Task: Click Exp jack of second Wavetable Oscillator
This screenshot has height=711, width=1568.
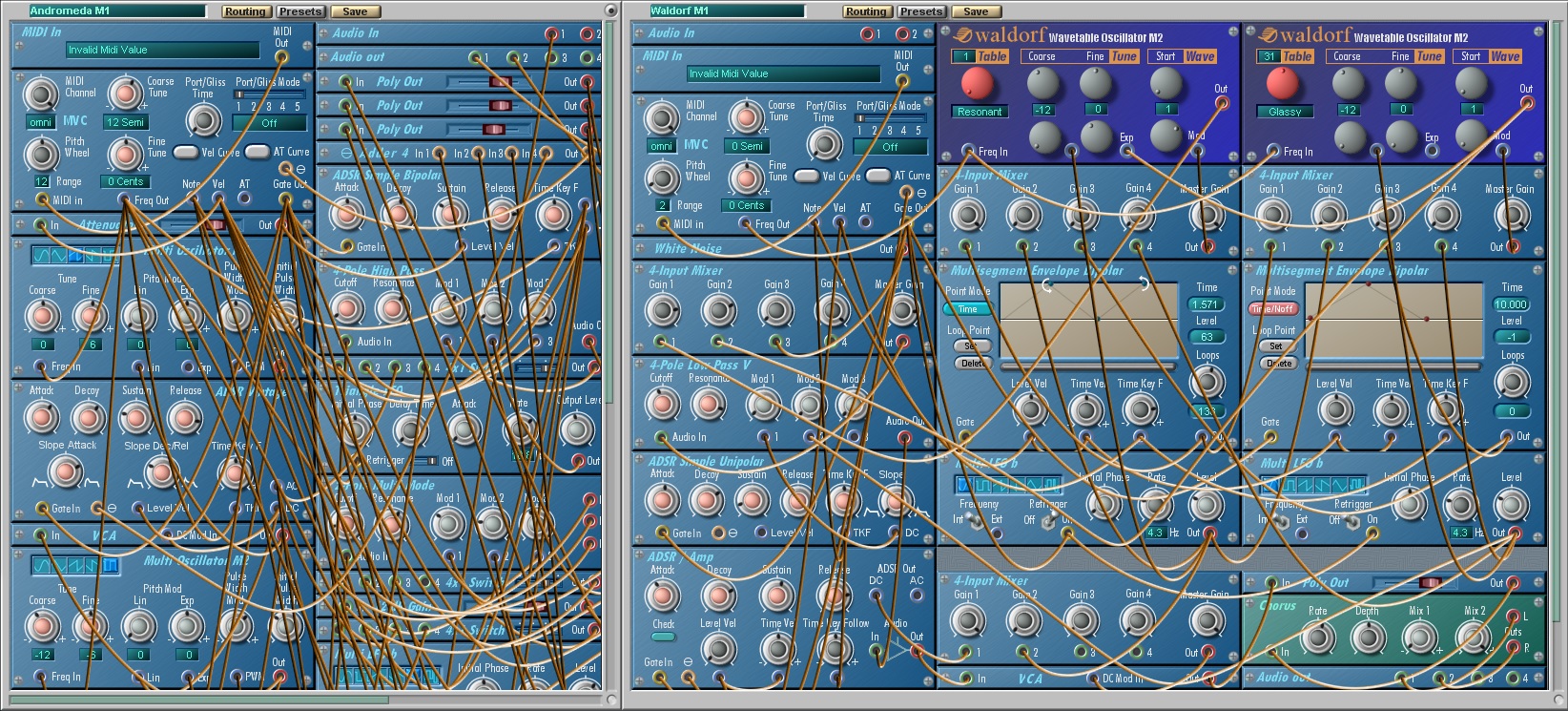Action: [x=1431, y=151]
